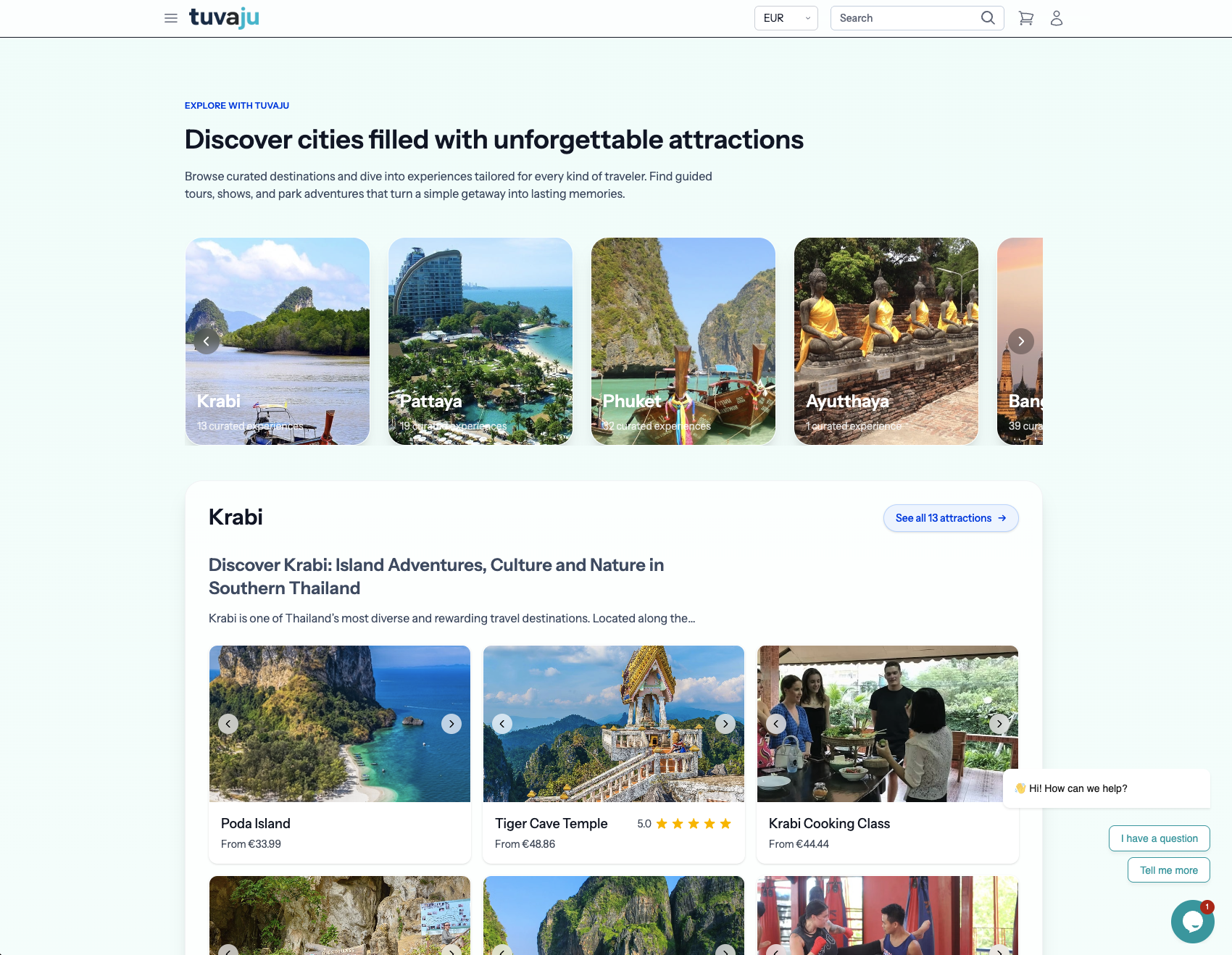Select the Pattaya city card
This screenshot has height=955, width=1232.
pyautogui.click(x=480, y=341)
